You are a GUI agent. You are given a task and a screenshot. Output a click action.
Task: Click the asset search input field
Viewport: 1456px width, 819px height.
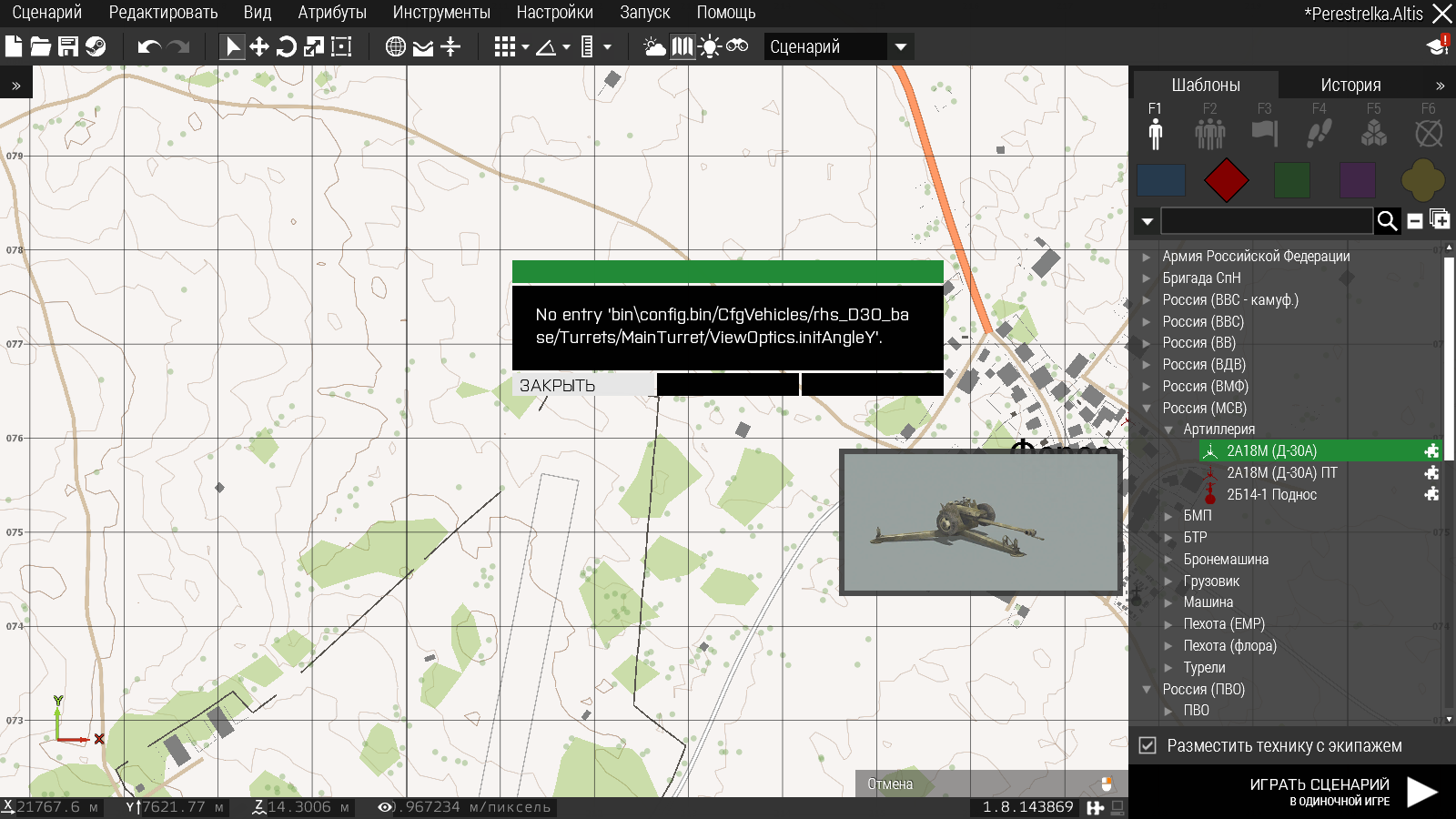pyautogui.click(x=1266, y=220)
